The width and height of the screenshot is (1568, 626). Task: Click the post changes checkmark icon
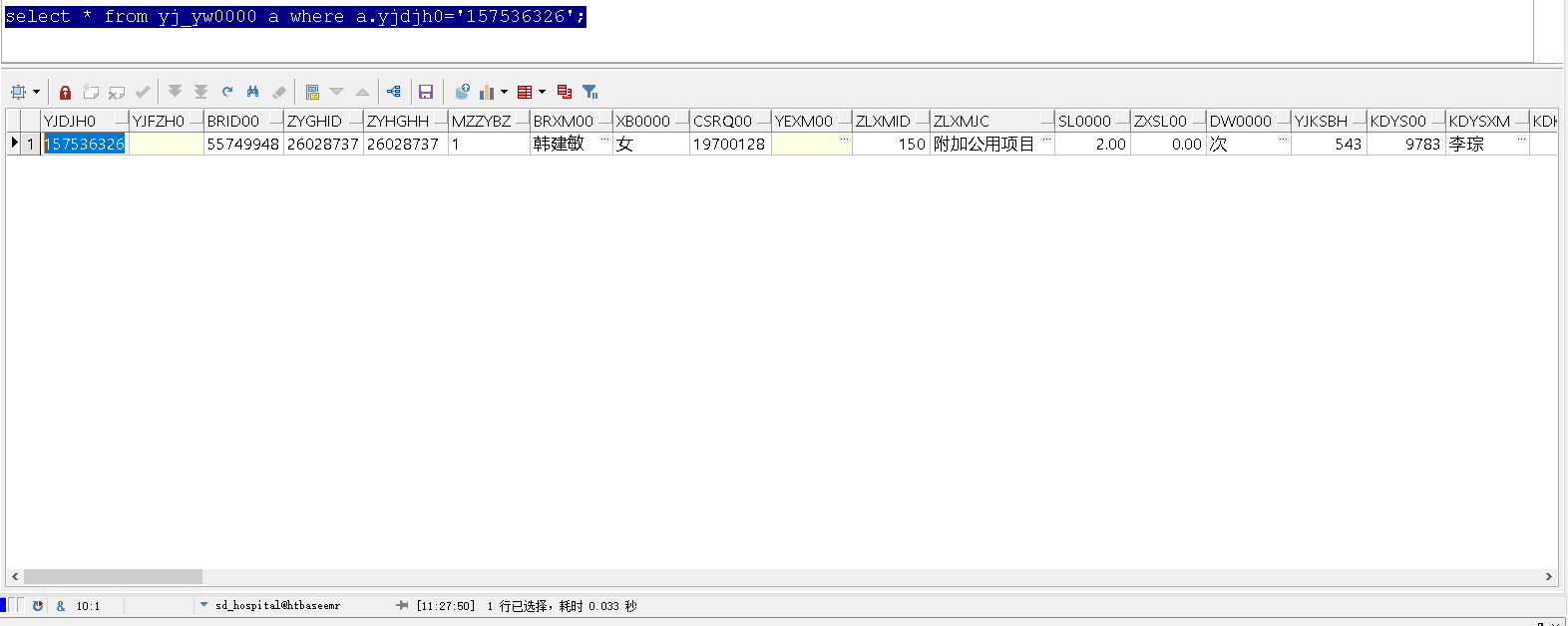coord(143,92)
